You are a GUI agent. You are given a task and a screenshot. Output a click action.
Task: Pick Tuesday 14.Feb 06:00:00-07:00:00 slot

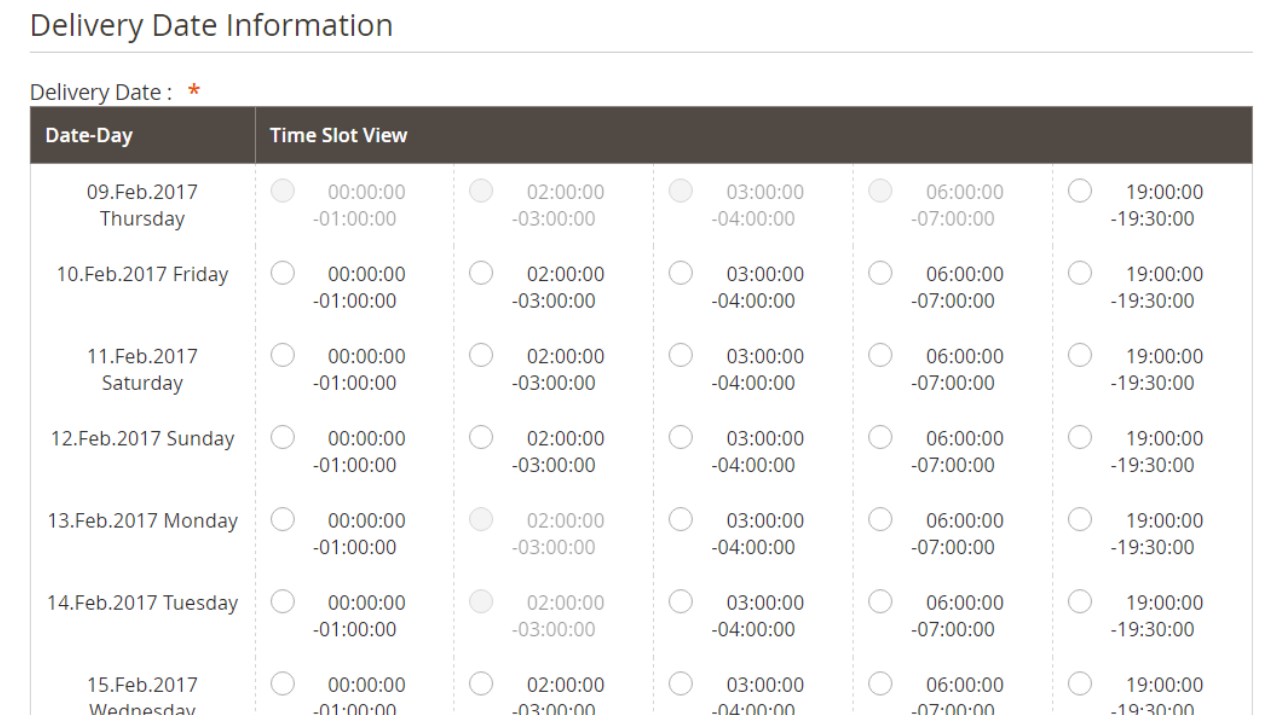pos(880,601)
